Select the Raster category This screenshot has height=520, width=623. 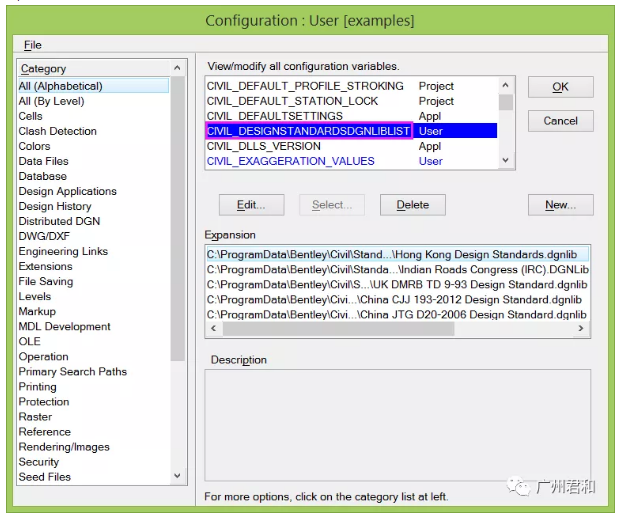[x=94, y=417]
